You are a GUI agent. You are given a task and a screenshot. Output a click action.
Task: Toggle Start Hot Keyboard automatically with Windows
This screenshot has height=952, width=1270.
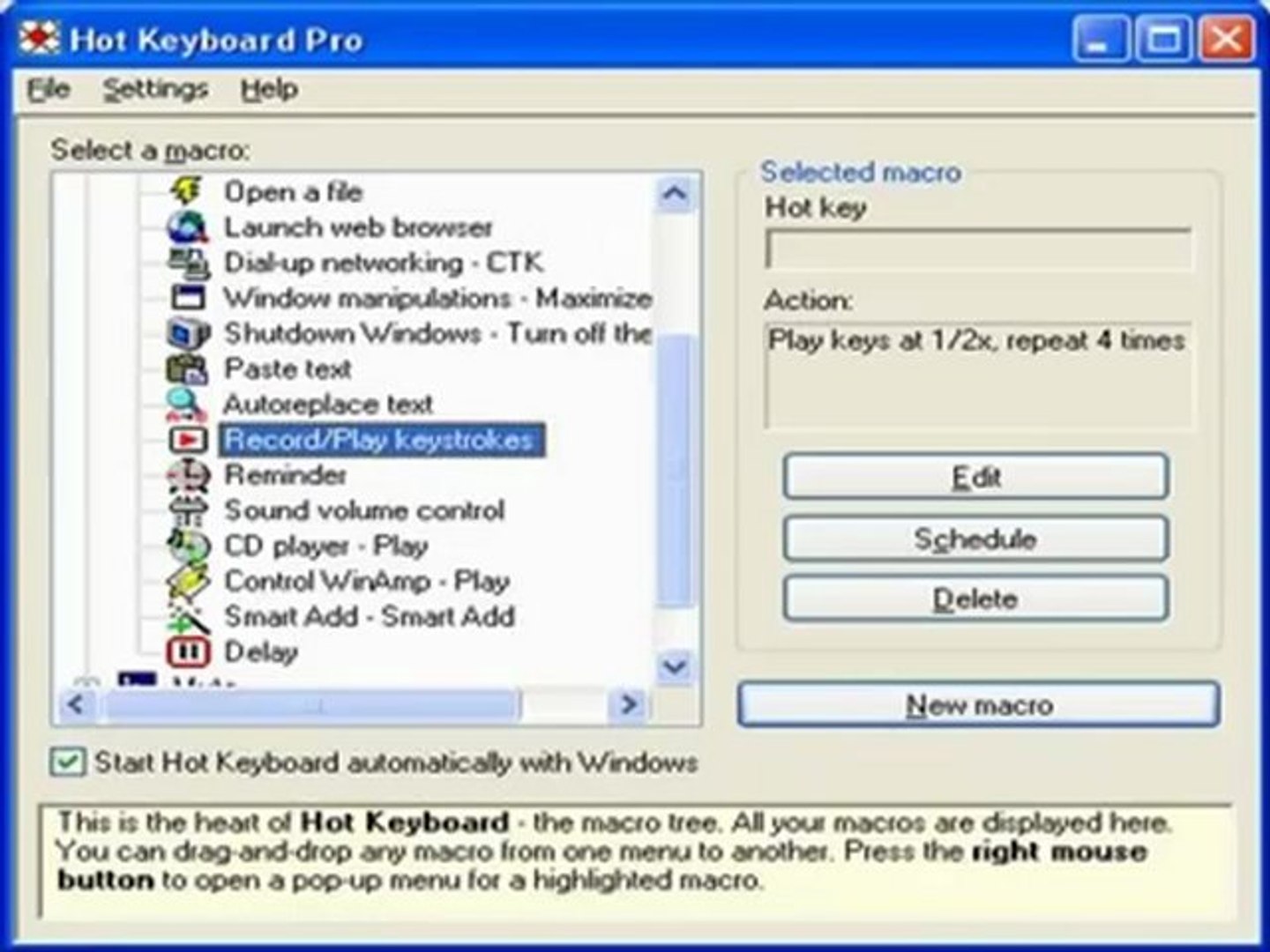coord(68,762)
